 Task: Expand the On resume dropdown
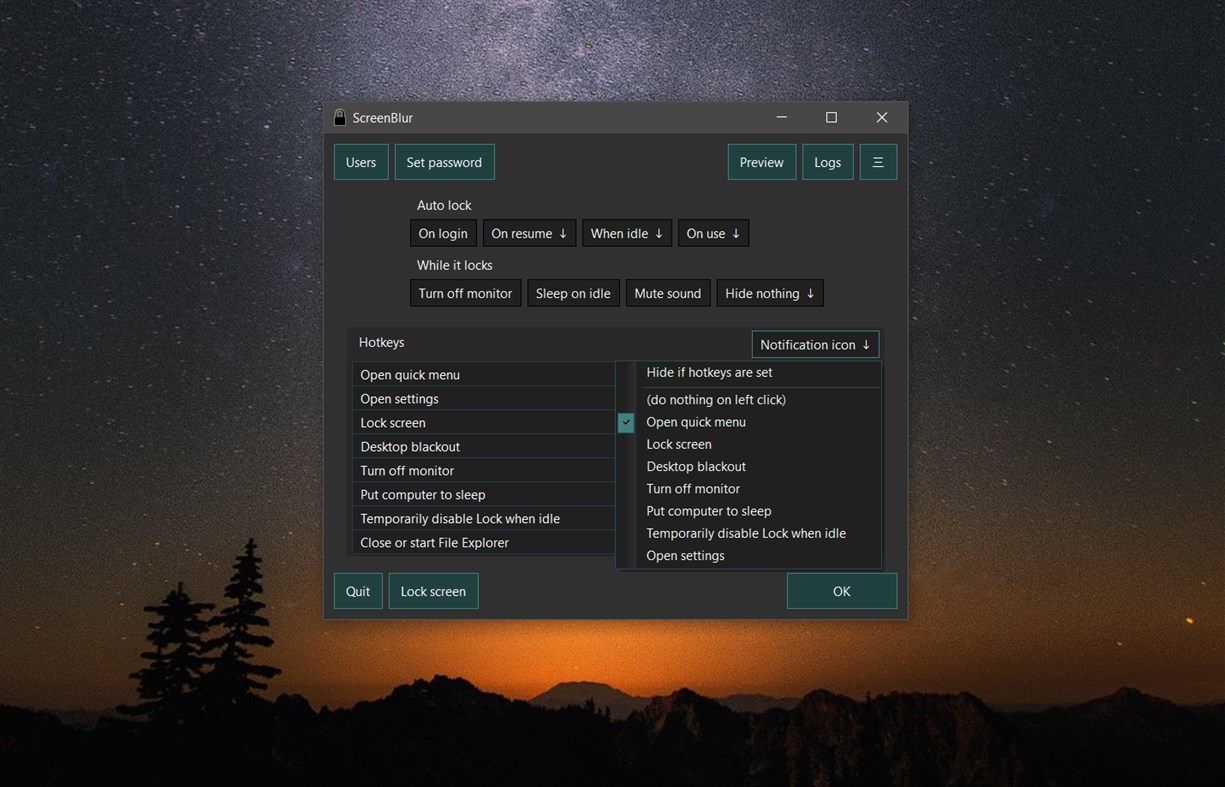tap(528, 233)
